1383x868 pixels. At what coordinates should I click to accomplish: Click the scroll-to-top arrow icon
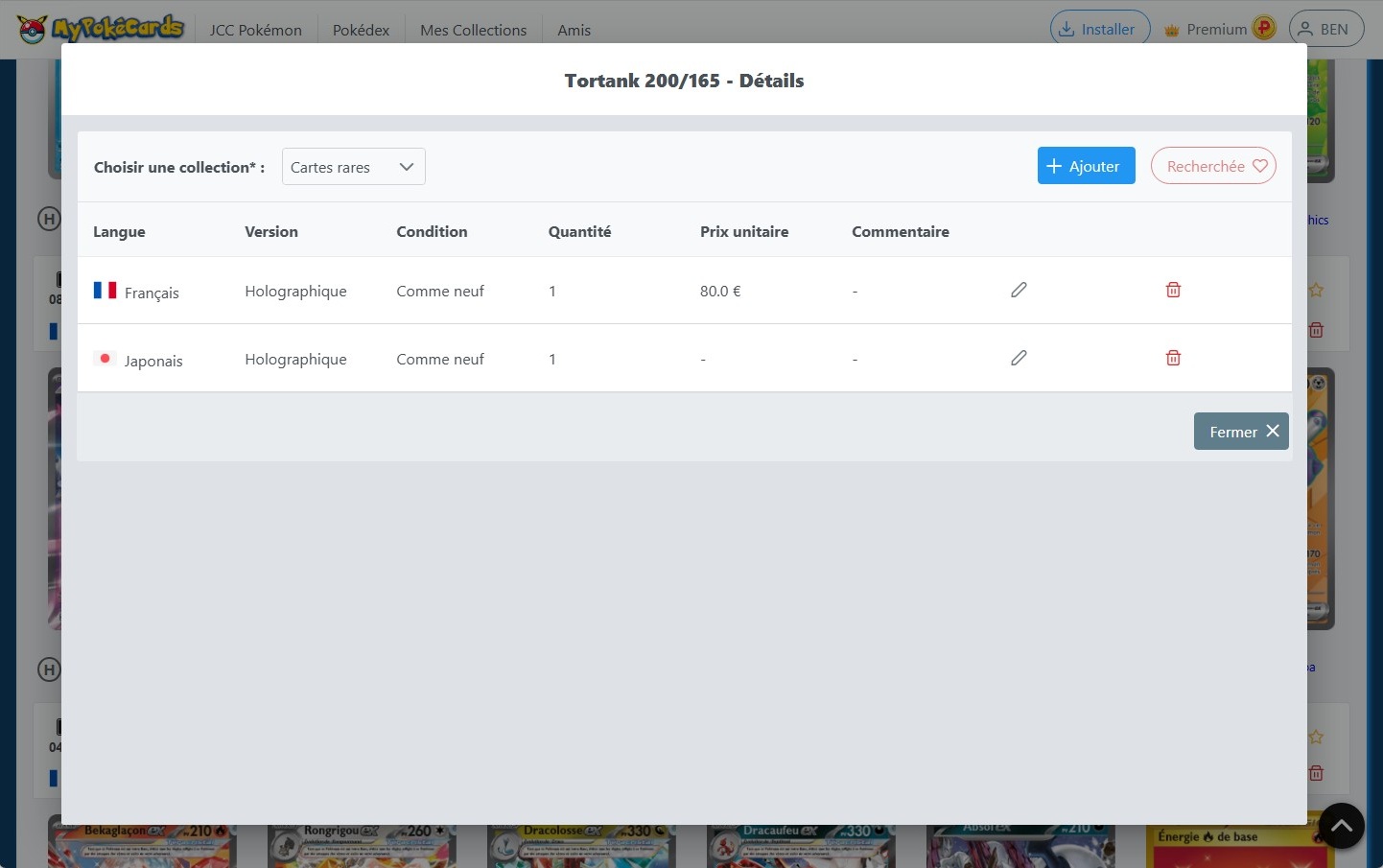[x=1341, y=826]
